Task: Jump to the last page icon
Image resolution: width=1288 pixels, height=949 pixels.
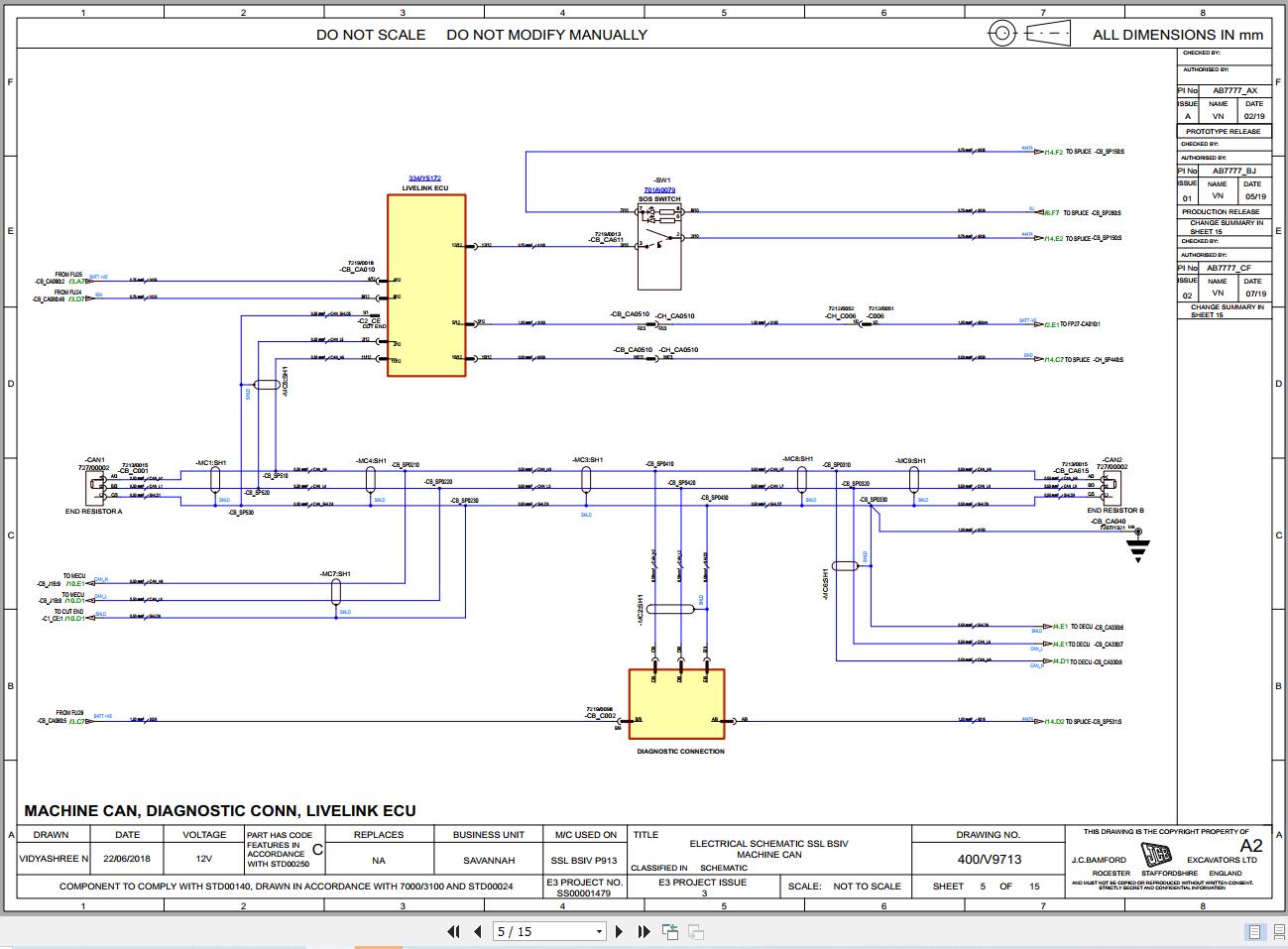Action: [x=643, y=932]
